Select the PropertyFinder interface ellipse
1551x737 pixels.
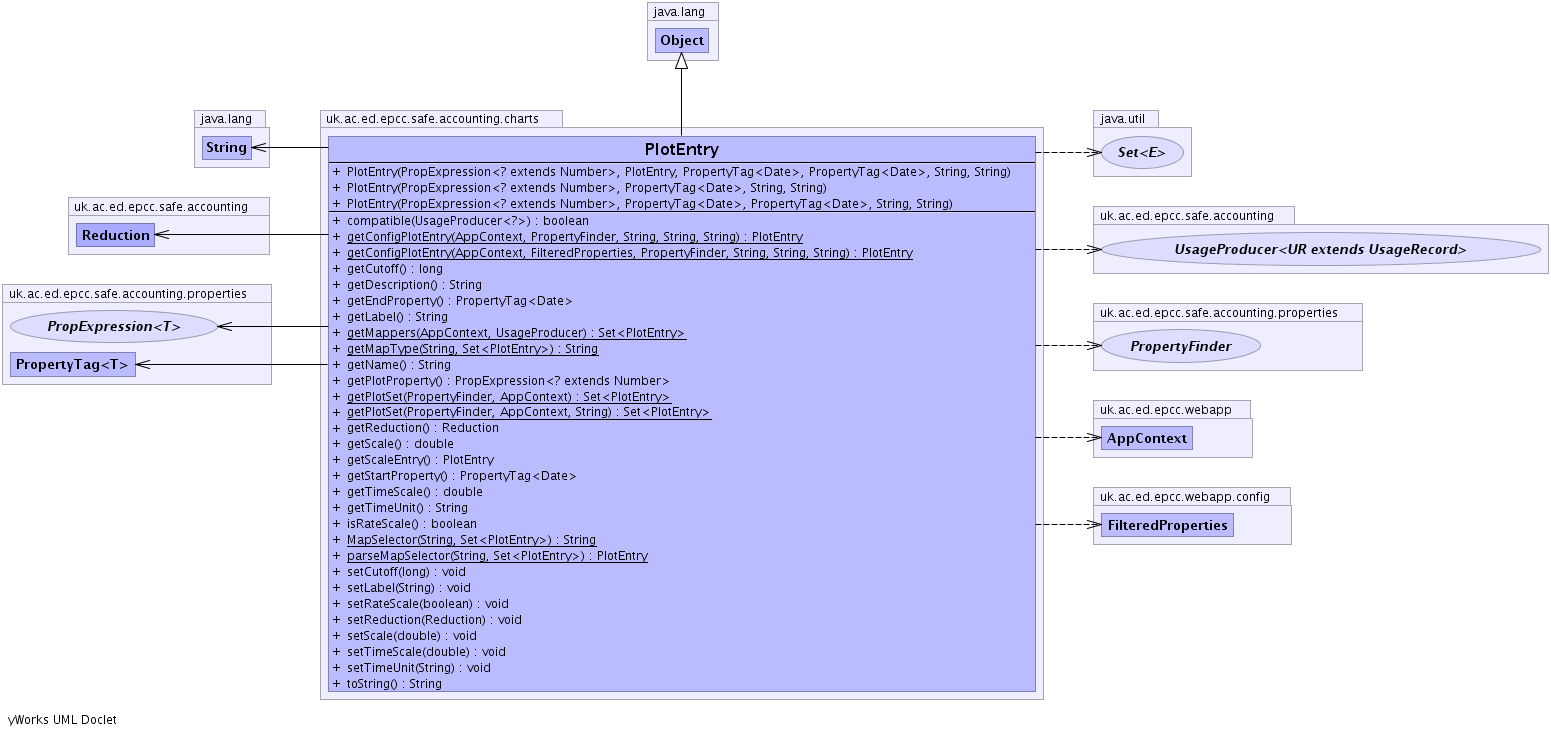coord(1180,346)
